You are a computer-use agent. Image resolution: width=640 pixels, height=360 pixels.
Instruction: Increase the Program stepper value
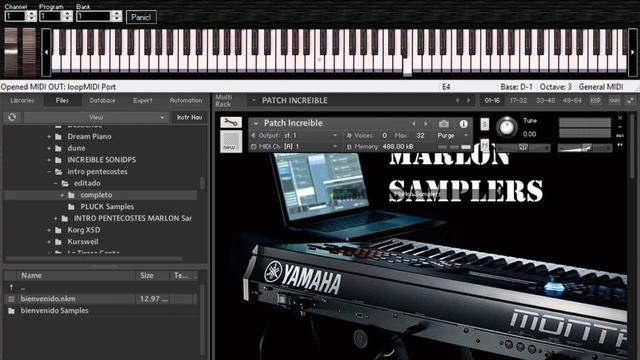(67, 14)
